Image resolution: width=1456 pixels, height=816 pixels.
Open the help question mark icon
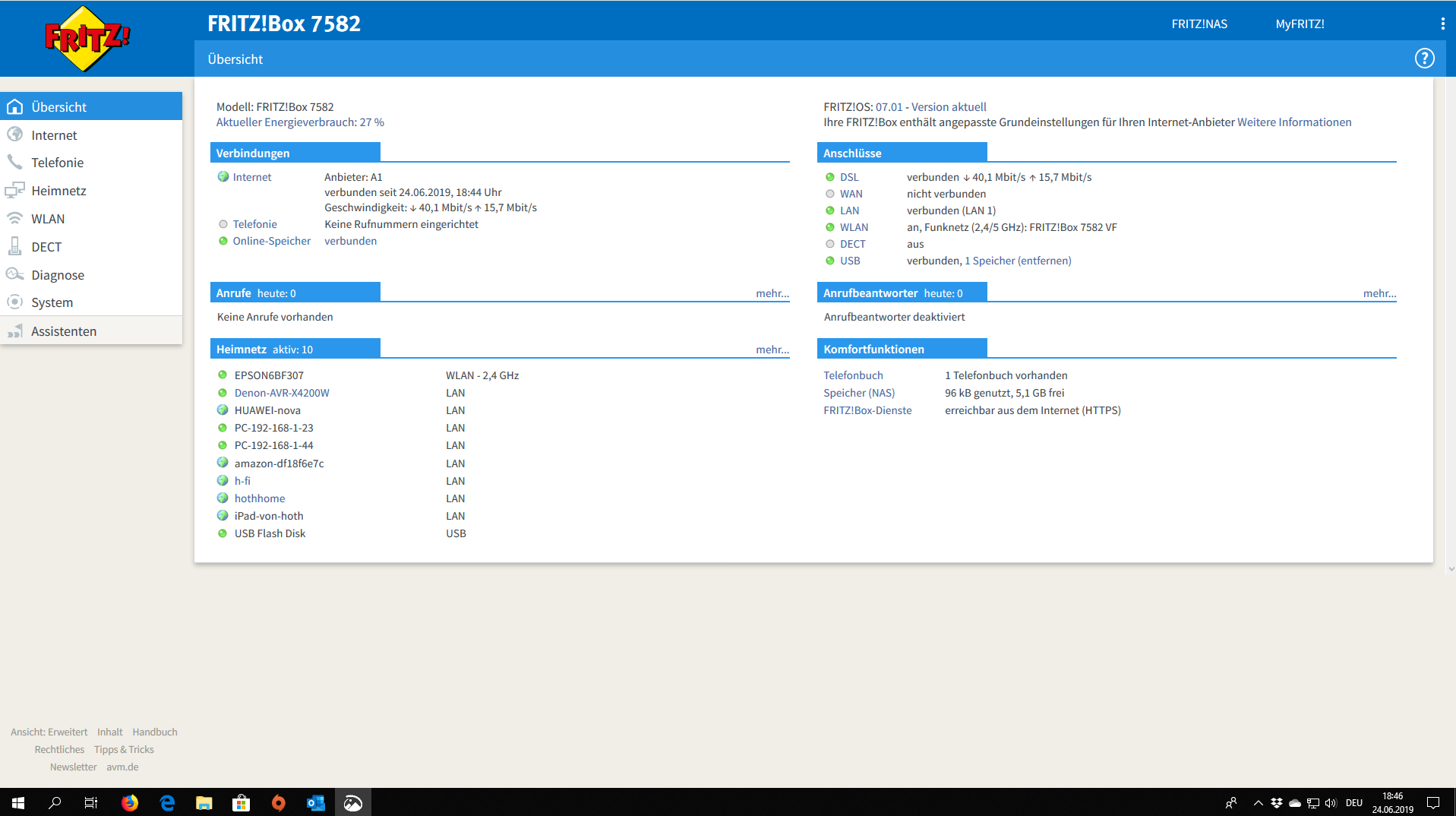click(1424, 59)
